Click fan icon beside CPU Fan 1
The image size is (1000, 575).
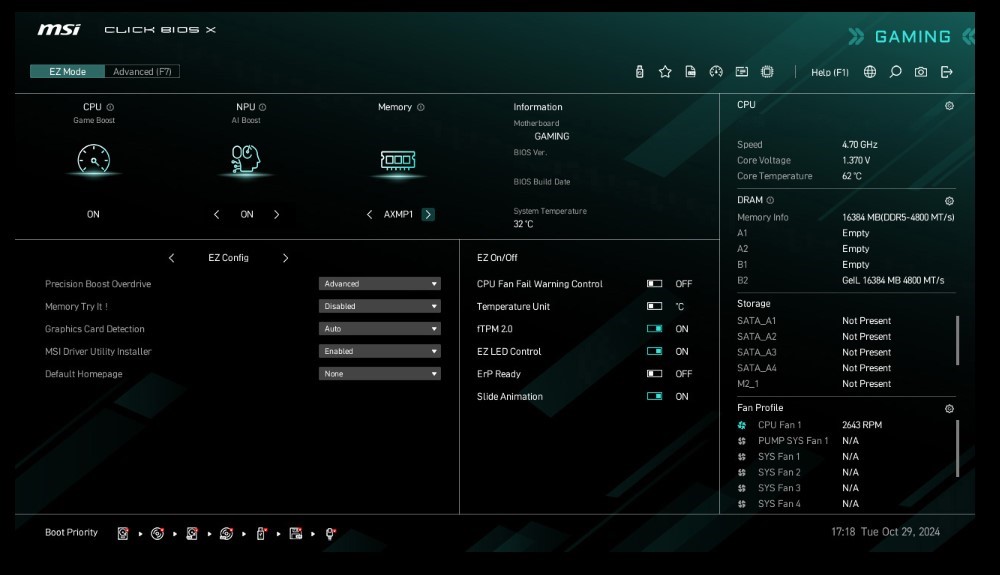(742, 425)
